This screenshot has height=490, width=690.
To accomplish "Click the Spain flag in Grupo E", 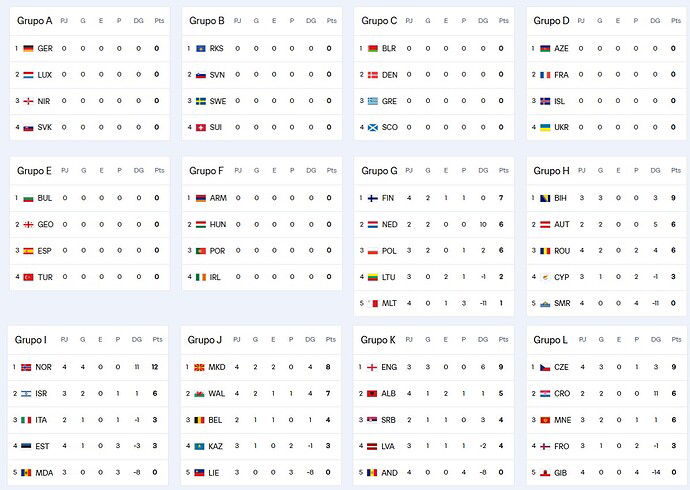I will click(28, 250).
